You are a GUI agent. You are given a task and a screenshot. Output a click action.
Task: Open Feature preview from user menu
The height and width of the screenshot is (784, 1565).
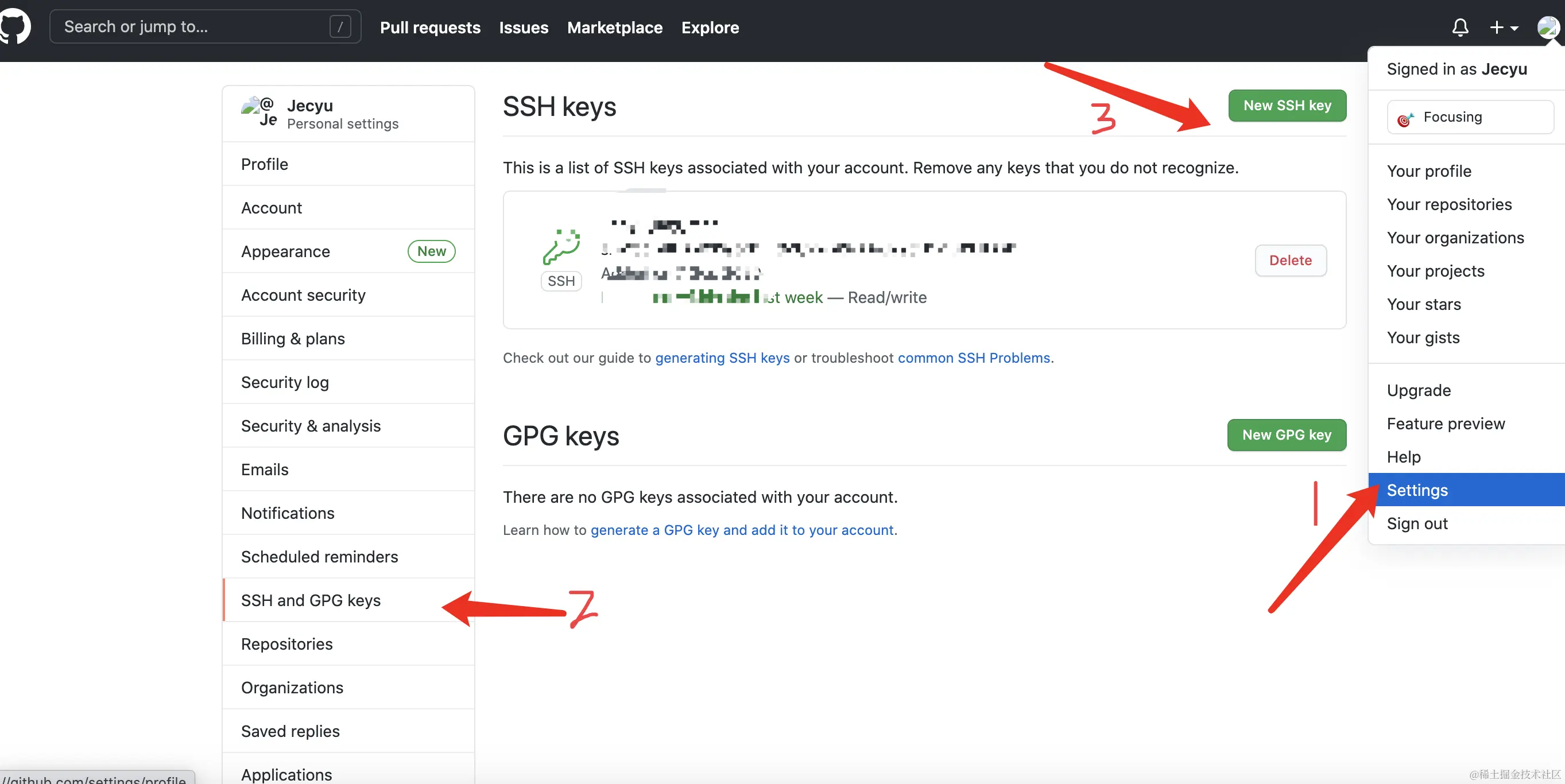[x=1467, y=424]
